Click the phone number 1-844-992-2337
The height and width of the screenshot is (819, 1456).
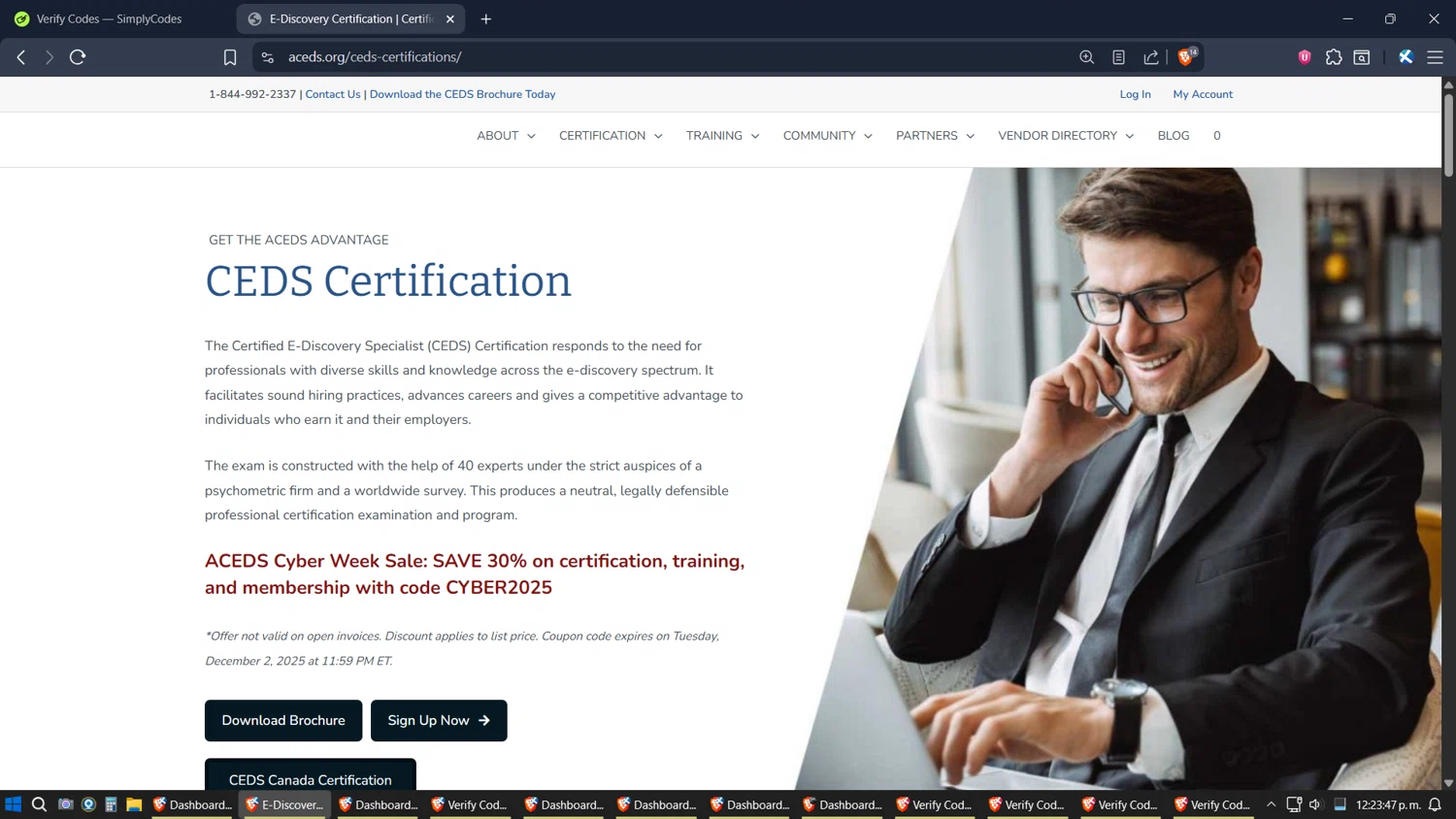click(252, 94)
